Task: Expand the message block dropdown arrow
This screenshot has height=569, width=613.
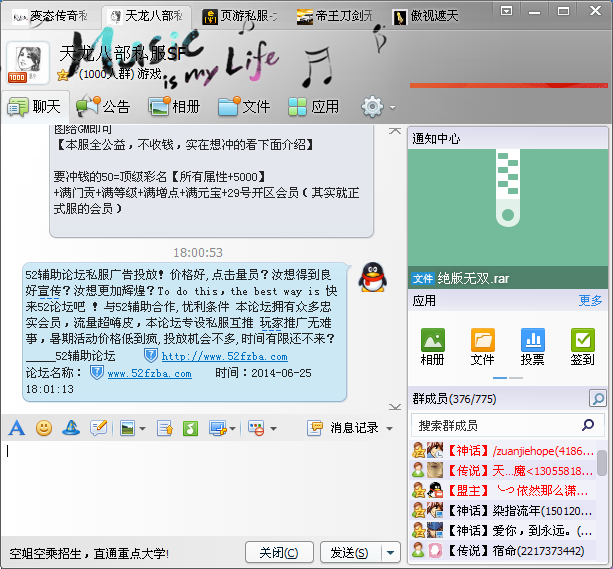Action: tap(273, 429)
